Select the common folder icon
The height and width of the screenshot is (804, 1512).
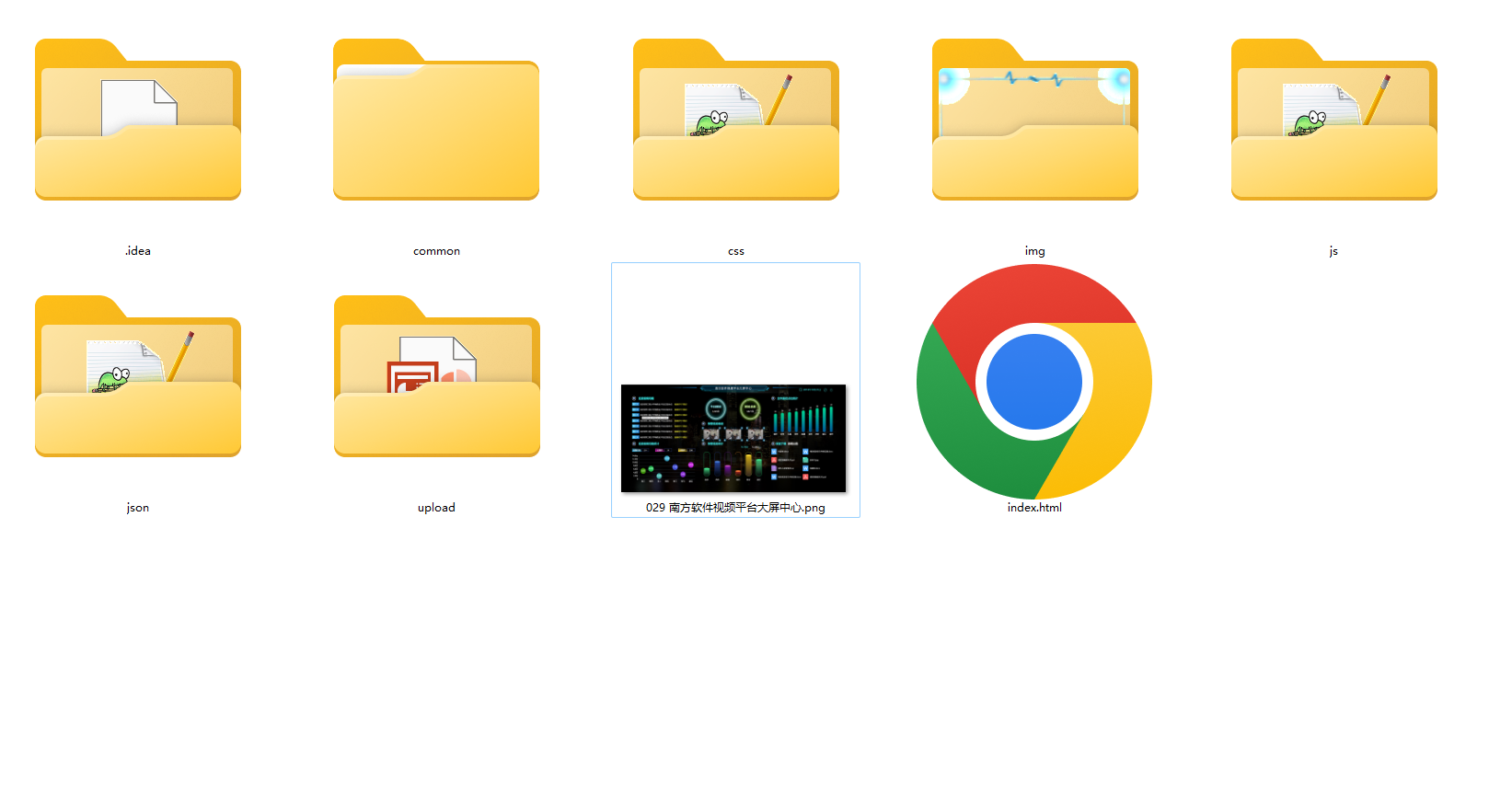[x=436, y=119]
